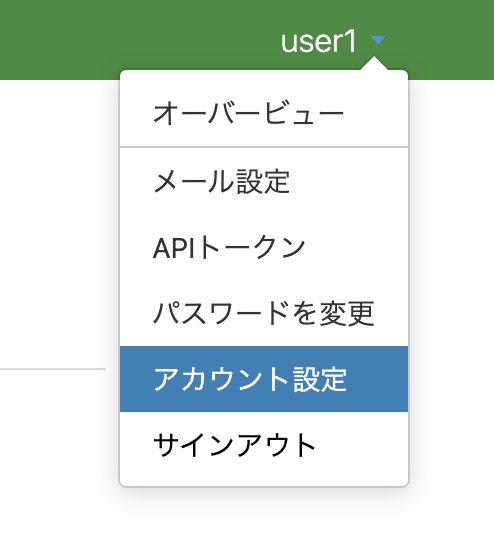Click the popup caret pointing to user1 arrow
This screenshot has height=550, width=494.
[374, 64]
